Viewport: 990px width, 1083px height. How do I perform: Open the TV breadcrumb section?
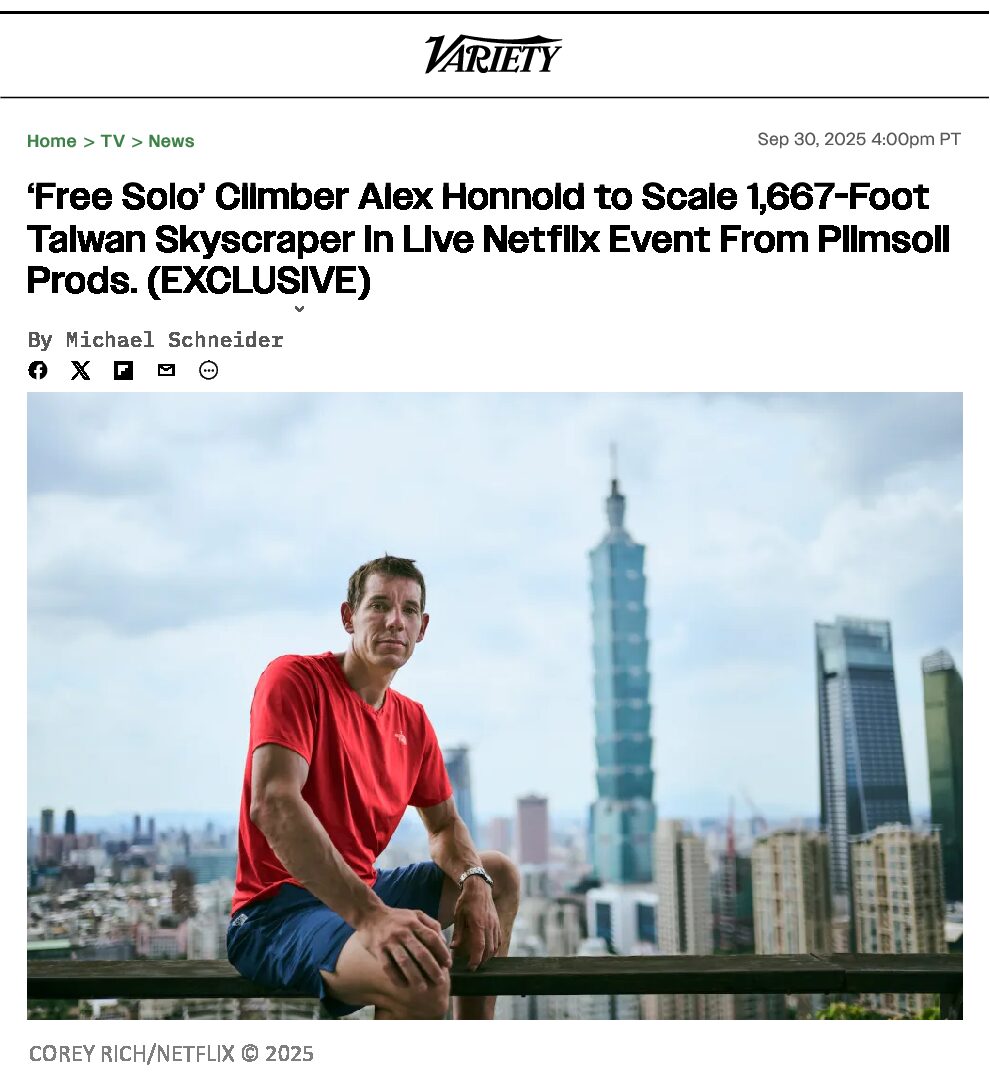coord(112,141)
